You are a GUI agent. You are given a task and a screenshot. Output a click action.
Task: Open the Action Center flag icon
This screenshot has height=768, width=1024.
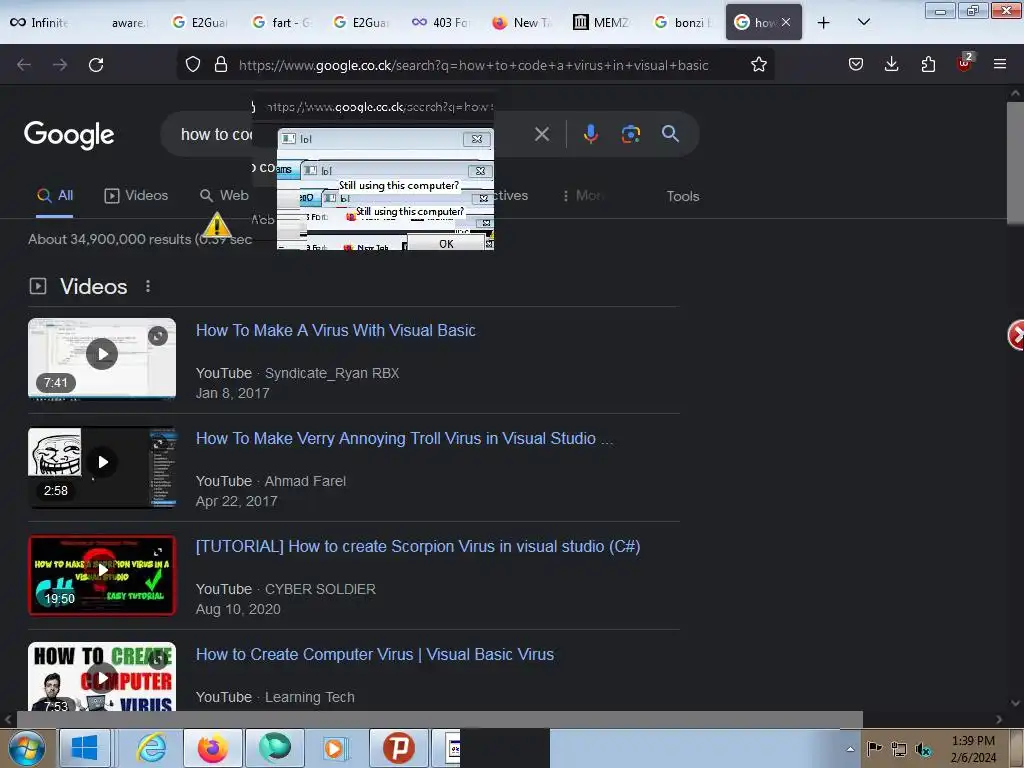(874, 749)
